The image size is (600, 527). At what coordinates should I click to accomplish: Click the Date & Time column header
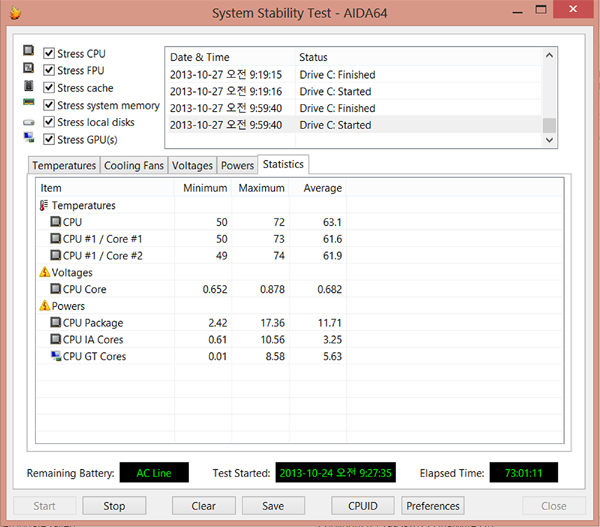pyautogui.click(x=230, y=57)
